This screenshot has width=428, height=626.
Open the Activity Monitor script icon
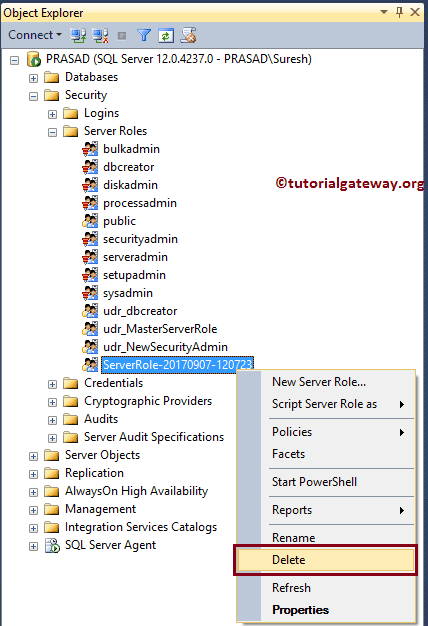point(188,35)
